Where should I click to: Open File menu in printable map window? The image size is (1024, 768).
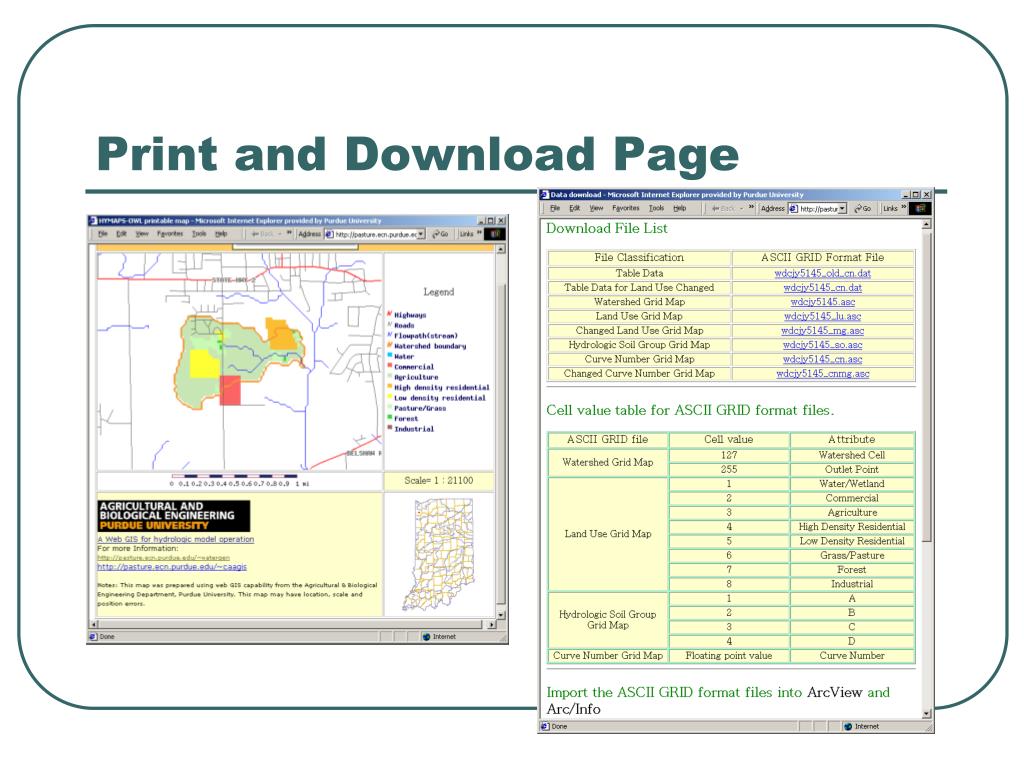click(x=103, y=234)
